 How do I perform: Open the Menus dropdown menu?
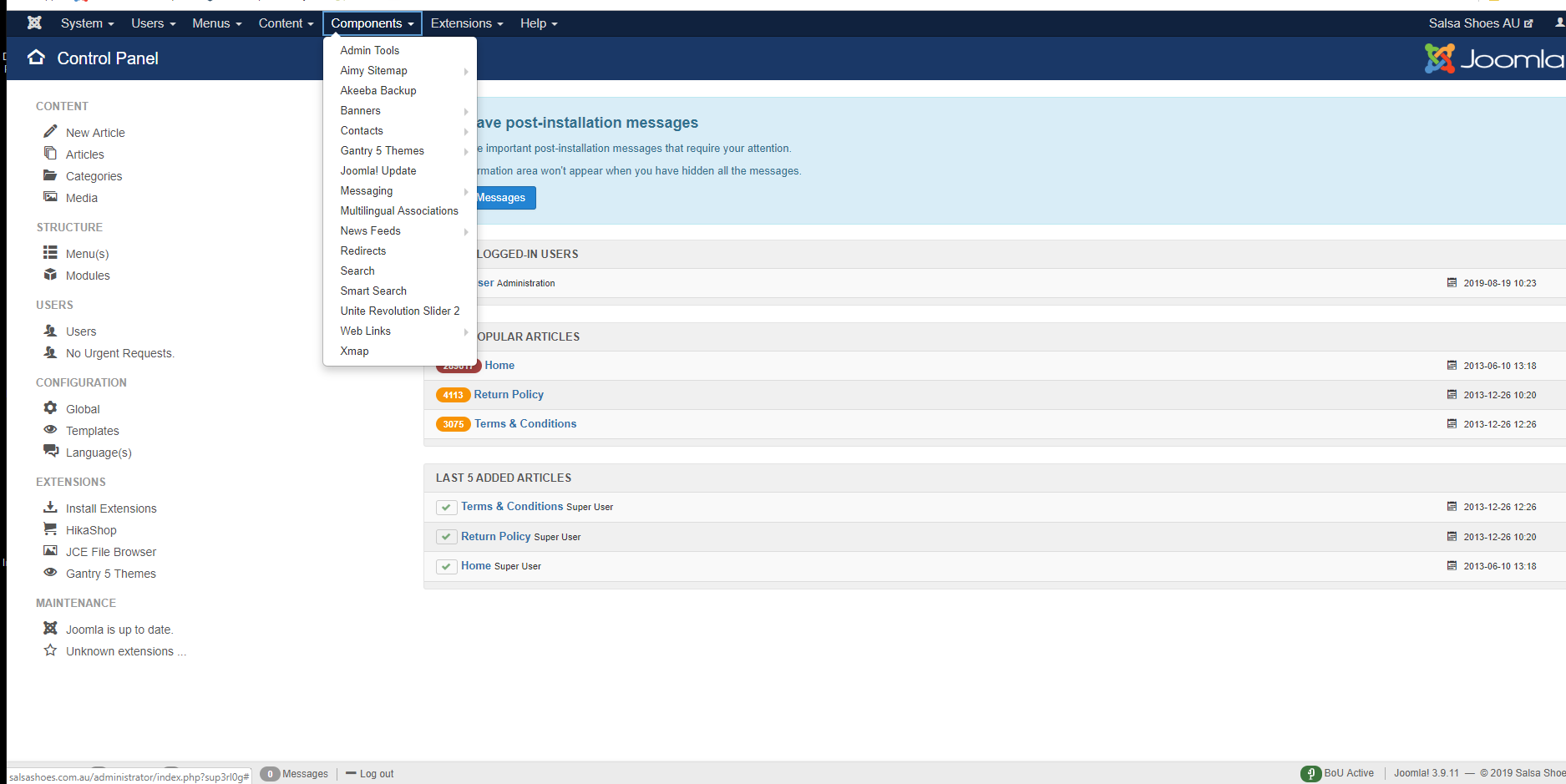216,23
